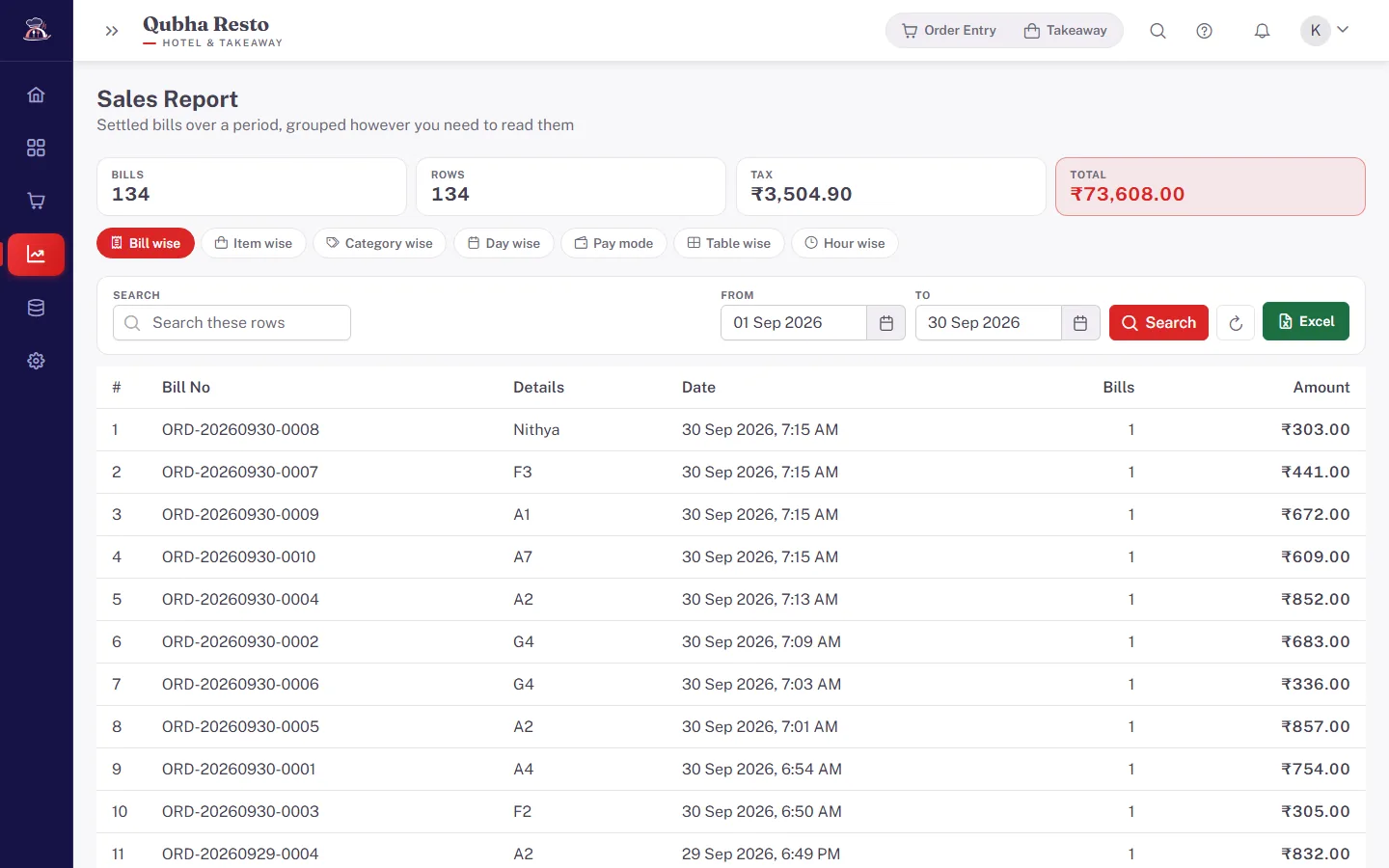Open the help question-mark icon
This screenshot has height=868, width=1389.
[1204, 31]
